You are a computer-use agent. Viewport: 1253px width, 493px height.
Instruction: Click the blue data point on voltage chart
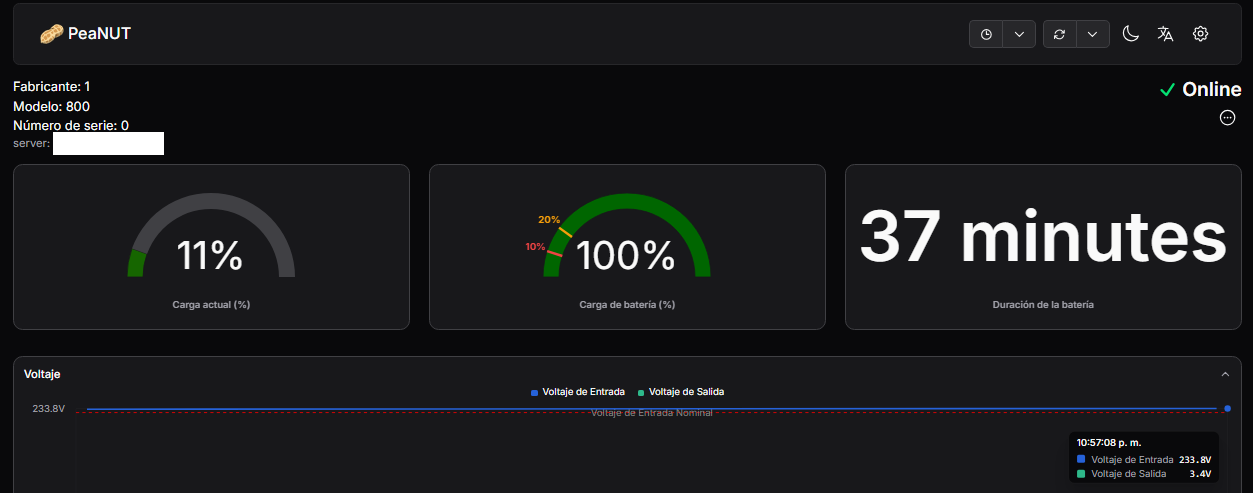pyautogui.click(x=1227, y=408)
